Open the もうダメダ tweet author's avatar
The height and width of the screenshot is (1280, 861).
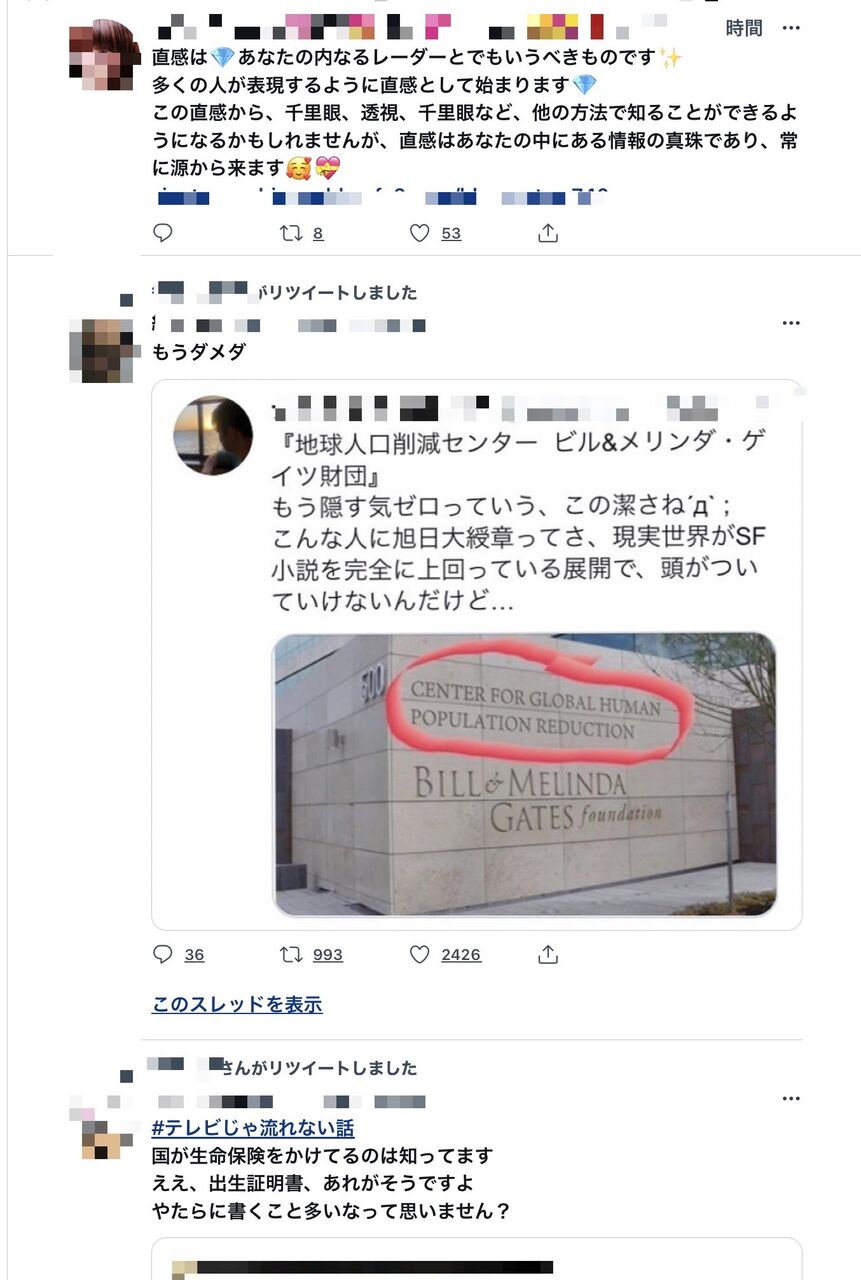click(x=101, y=351)
